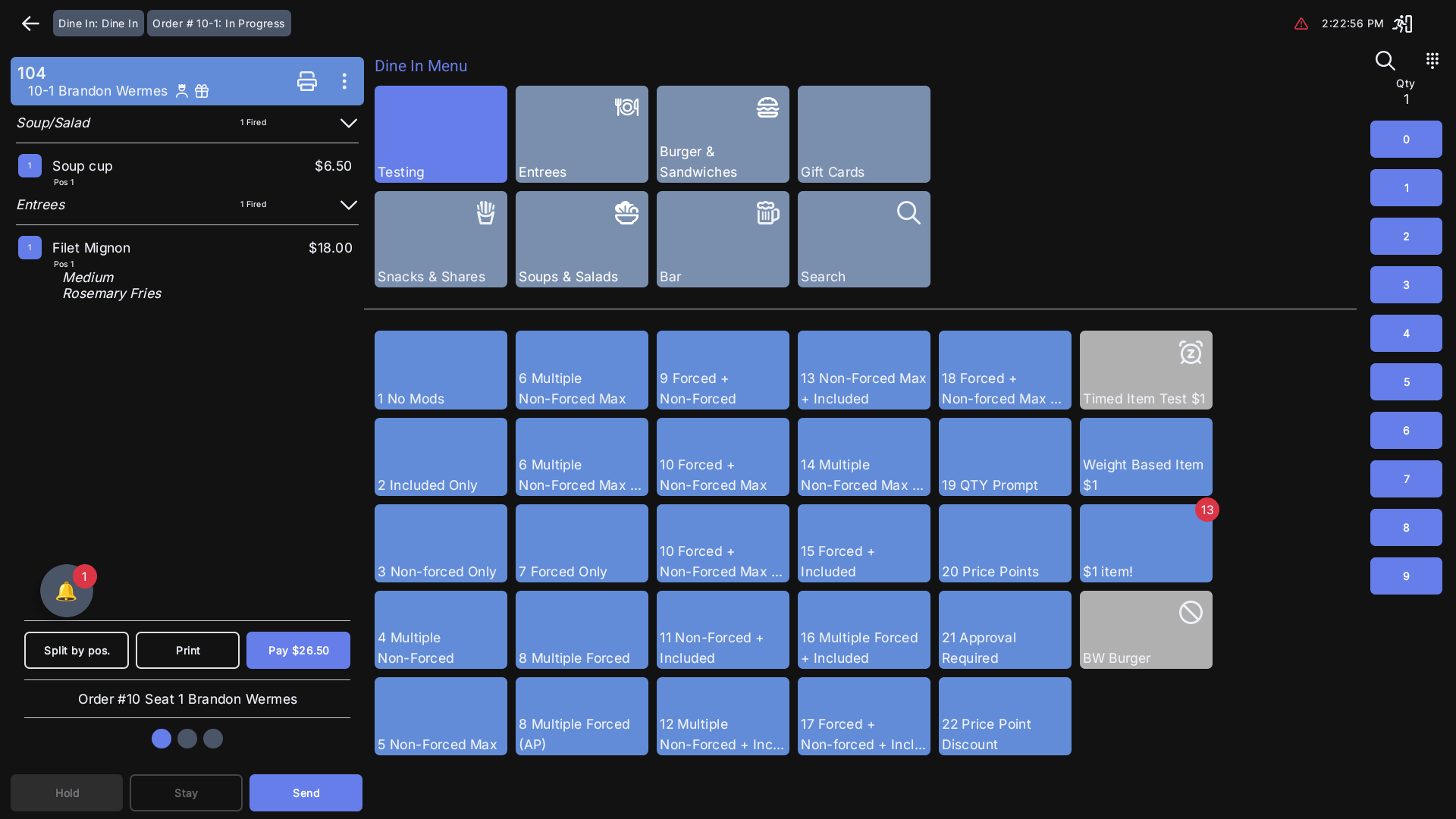Select the first seat page dot
The width and height of the screenshot is (1456, 819).
[162, 739]
